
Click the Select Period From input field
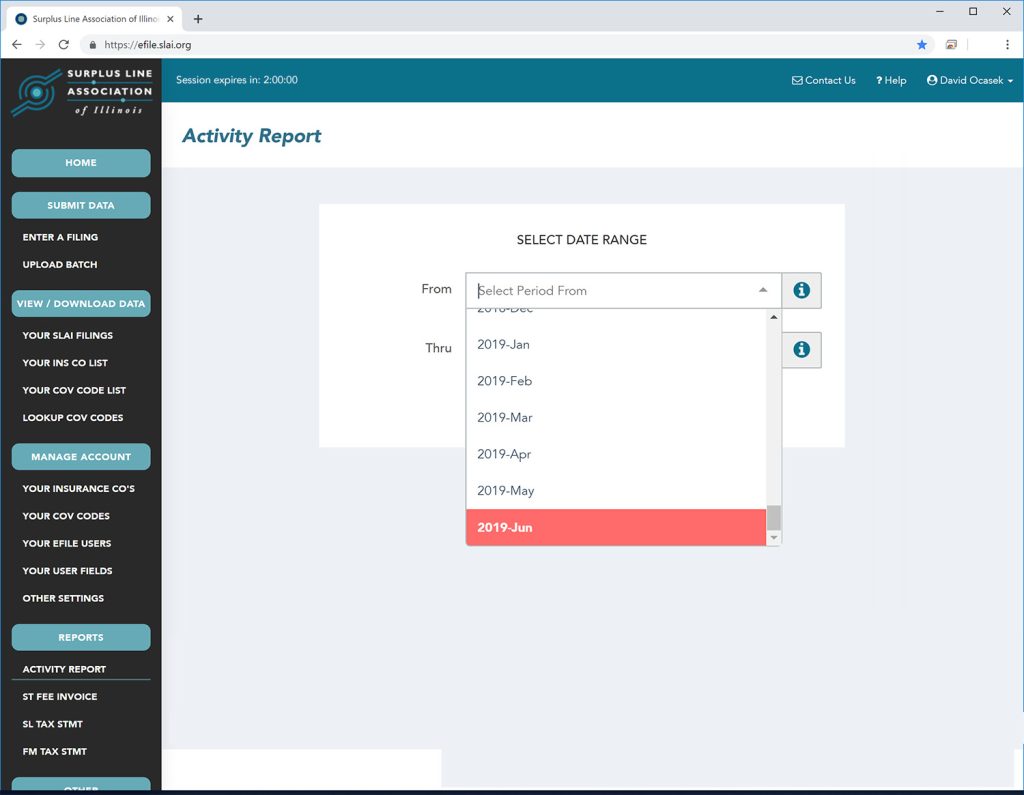[624, 291]
